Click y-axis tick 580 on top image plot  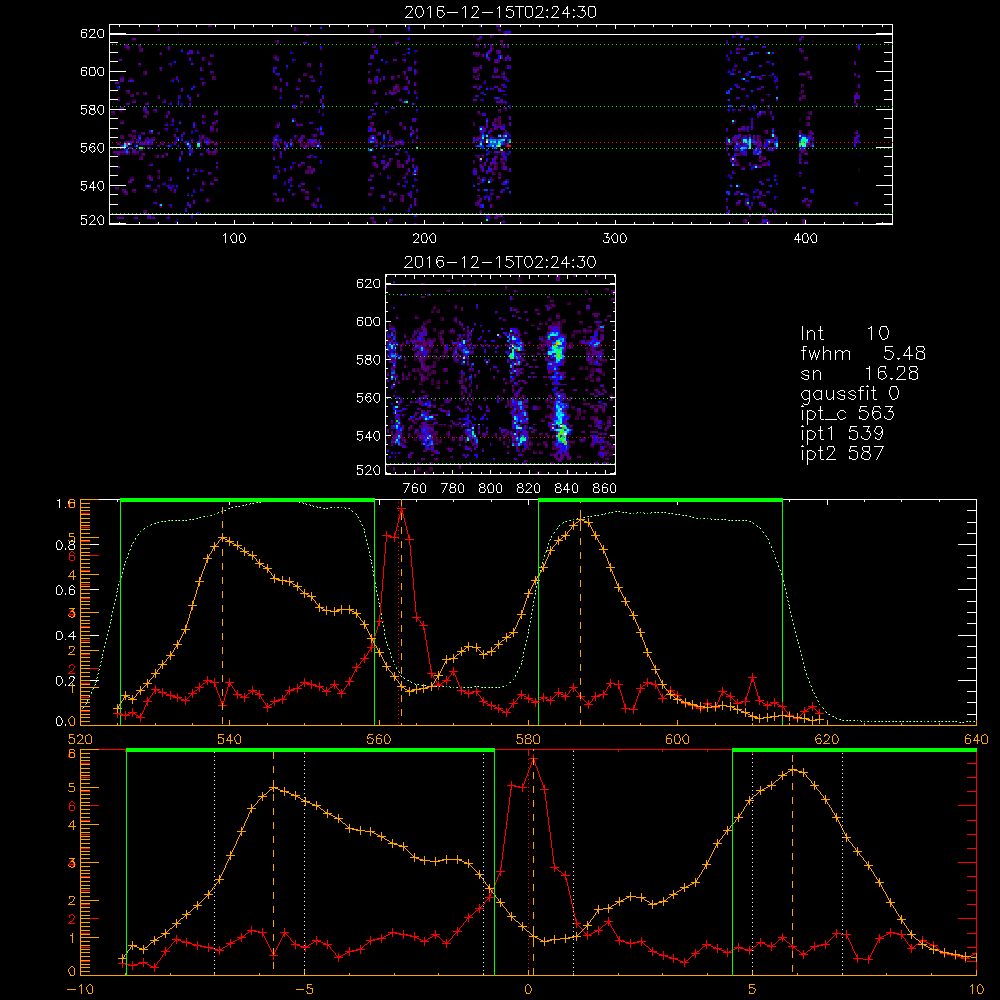[x=92, y=110]
